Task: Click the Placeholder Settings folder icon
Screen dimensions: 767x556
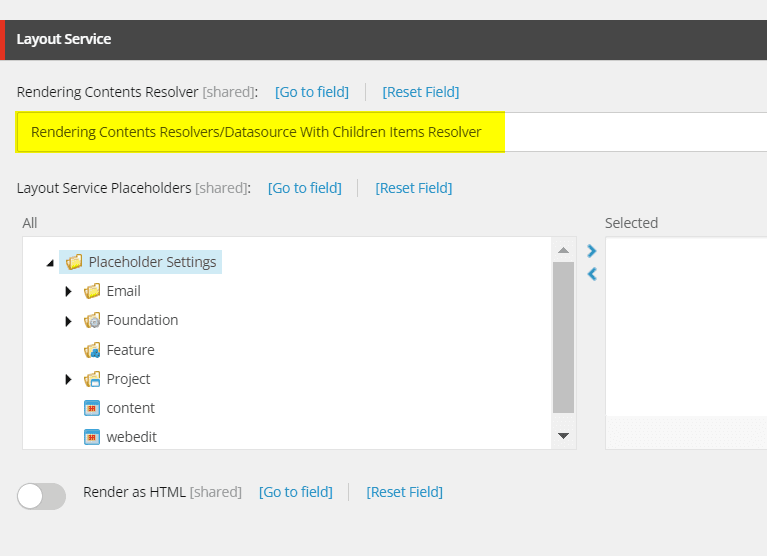Action: pyautogui.click(x=74, y=262)
